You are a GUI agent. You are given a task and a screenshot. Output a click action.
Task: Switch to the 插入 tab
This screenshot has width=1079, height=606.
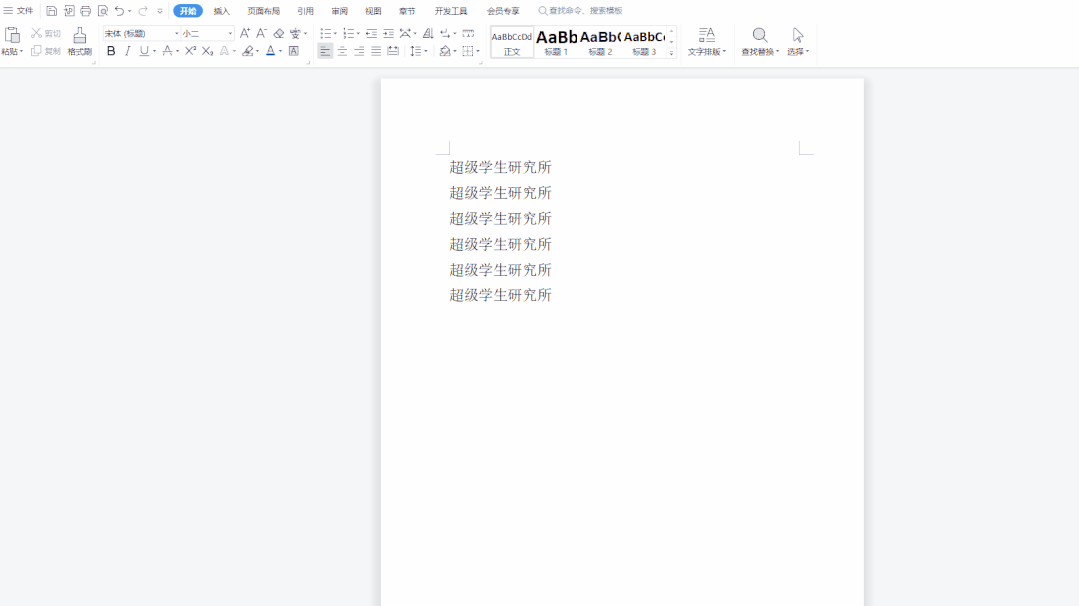[222, 11]
